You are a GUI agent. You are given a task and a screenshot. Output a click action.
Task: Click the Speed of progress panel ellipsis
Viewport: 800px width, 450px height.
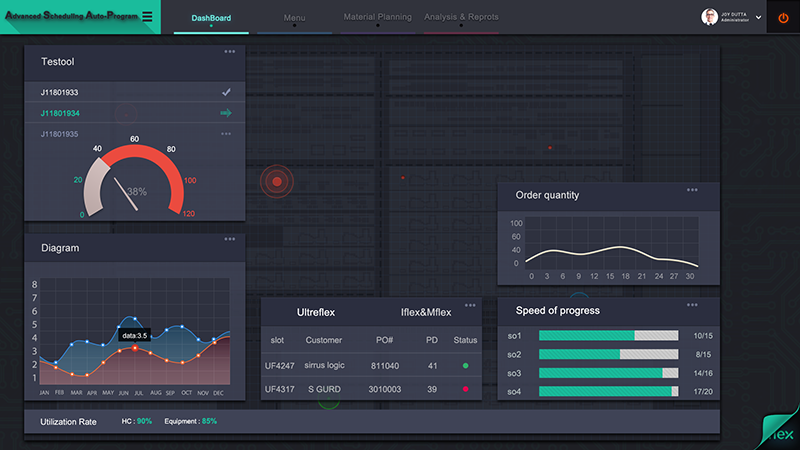point(692,305)
